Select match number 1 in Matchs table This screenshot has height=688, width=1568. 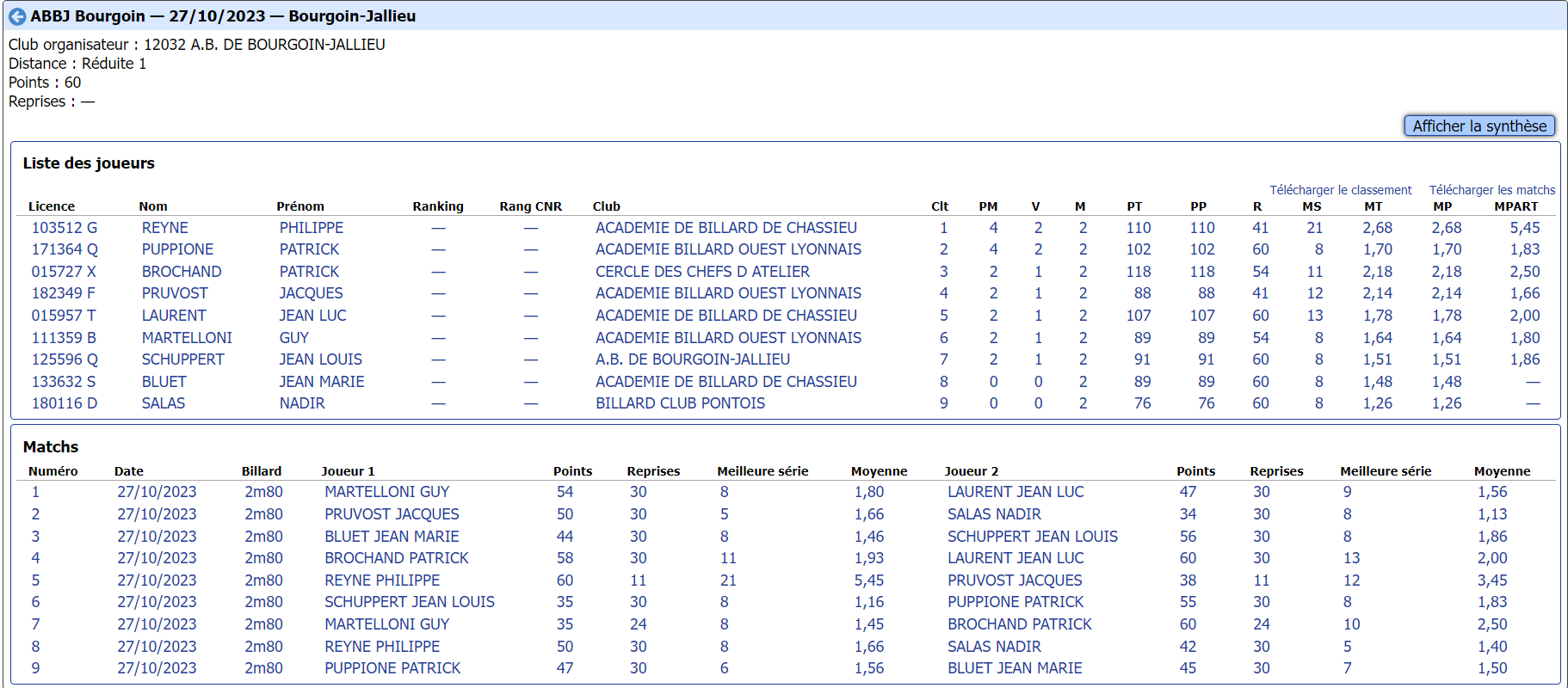pos(35,492)
